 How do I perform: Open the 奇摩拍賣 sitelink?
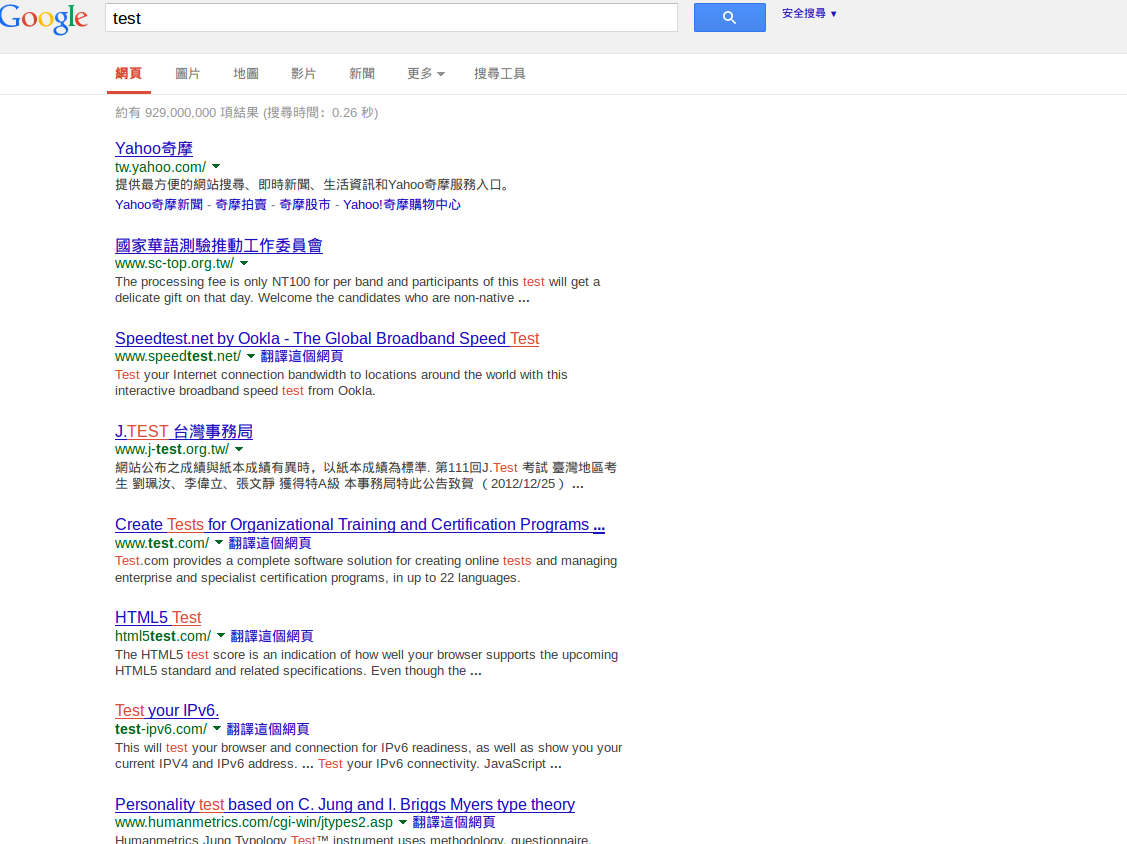(x=241, y=204)
